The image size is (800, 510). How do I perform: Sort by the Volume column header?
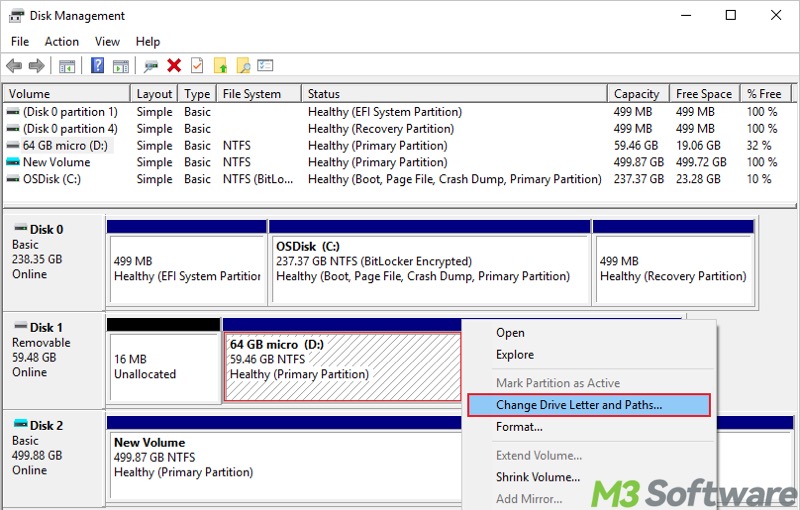(x=67, y=94)
